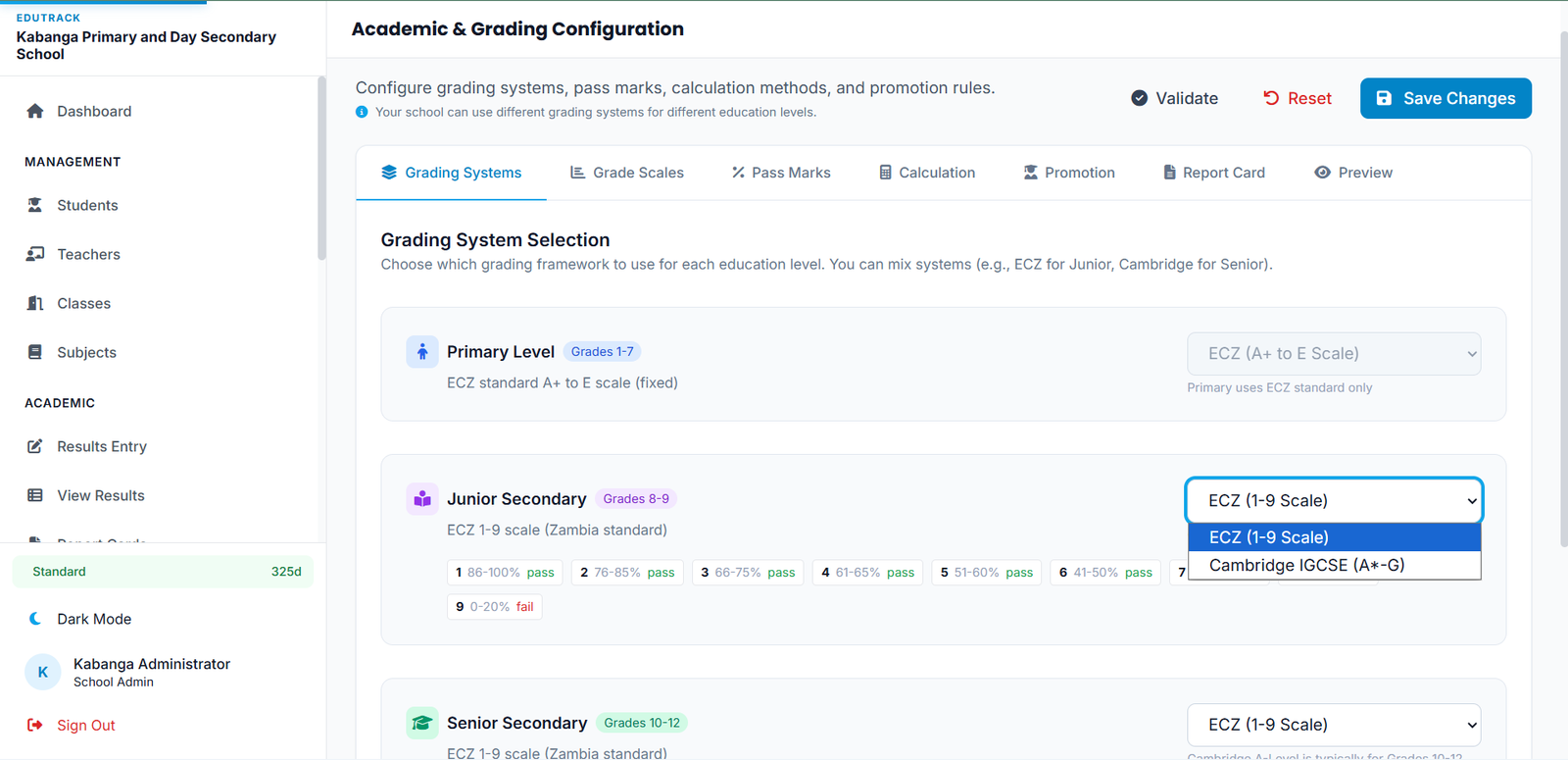This screenshot has height=760, width=1568.
Task: Click the Grades 1-7 badge
Action: (603, 351)
